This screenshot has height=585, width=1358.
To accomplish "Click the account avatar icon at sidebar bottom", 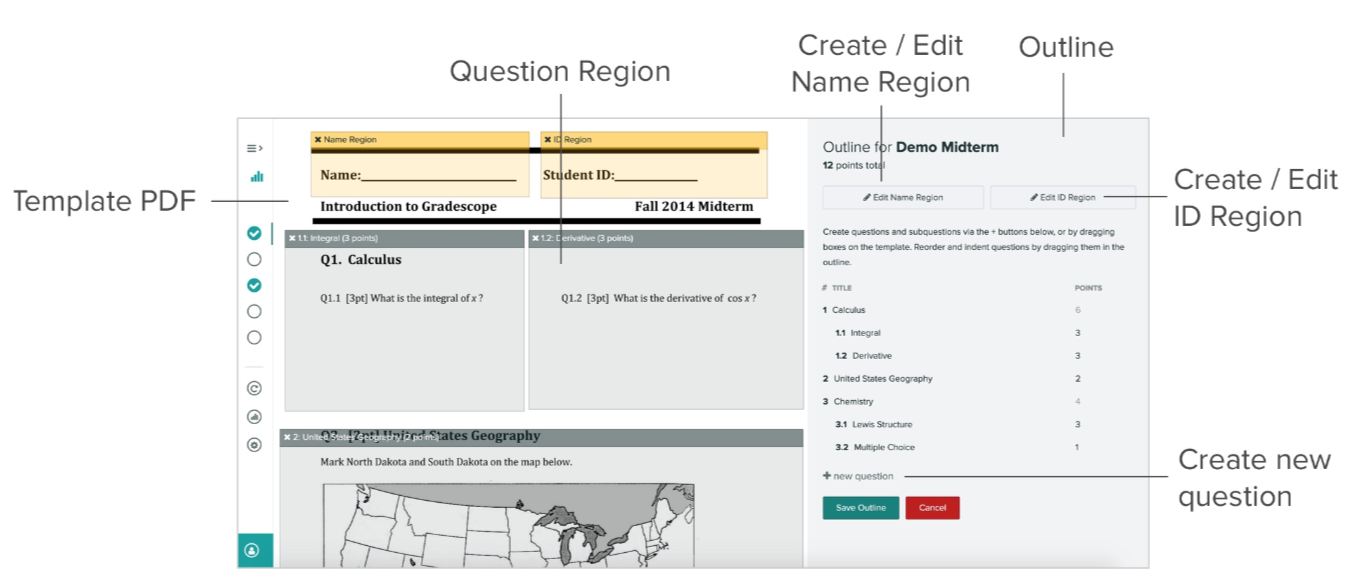I will click(x=252, y=550).
